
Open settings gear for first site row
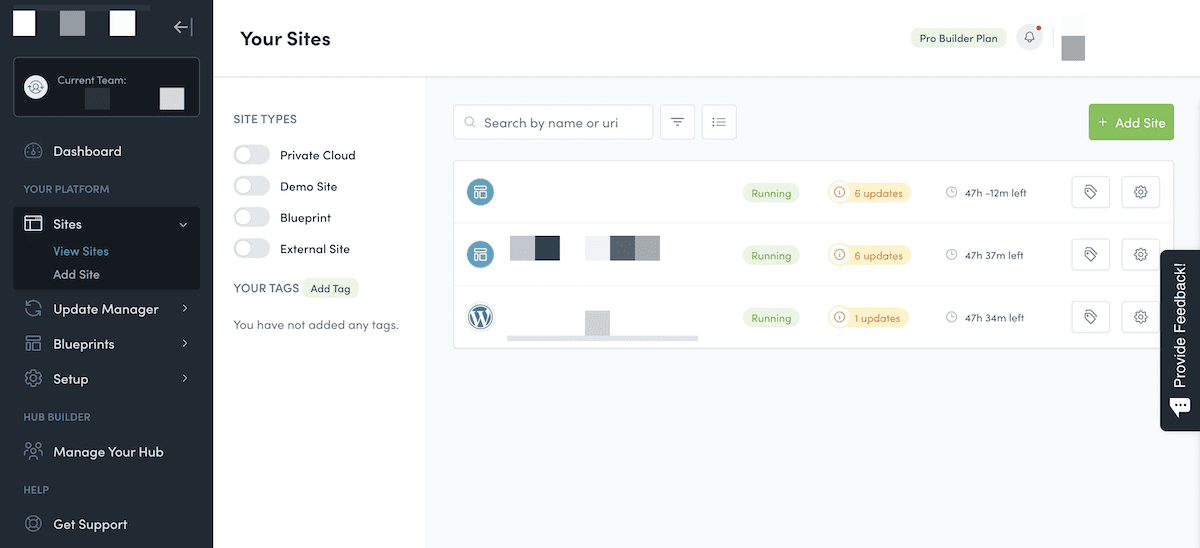point(1140,193)
